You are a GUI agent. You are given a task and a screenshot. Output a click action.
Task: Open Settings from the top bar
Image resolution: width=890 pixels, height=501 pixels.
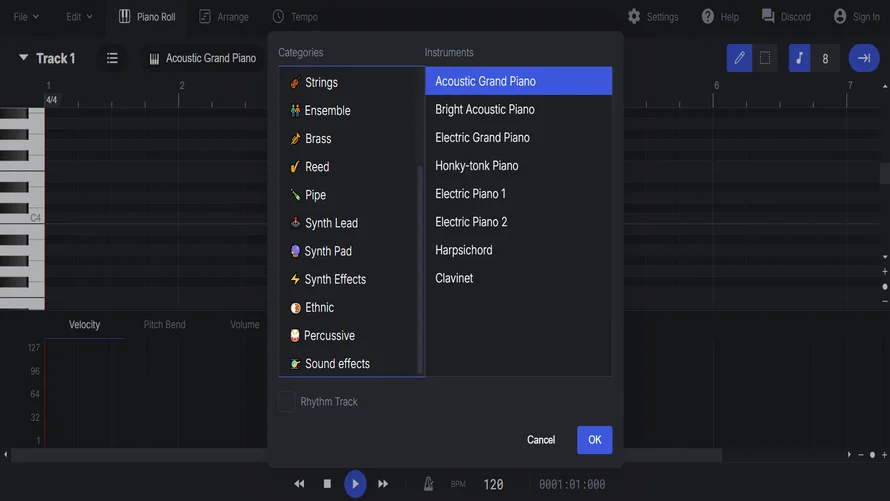pos(653,16)
